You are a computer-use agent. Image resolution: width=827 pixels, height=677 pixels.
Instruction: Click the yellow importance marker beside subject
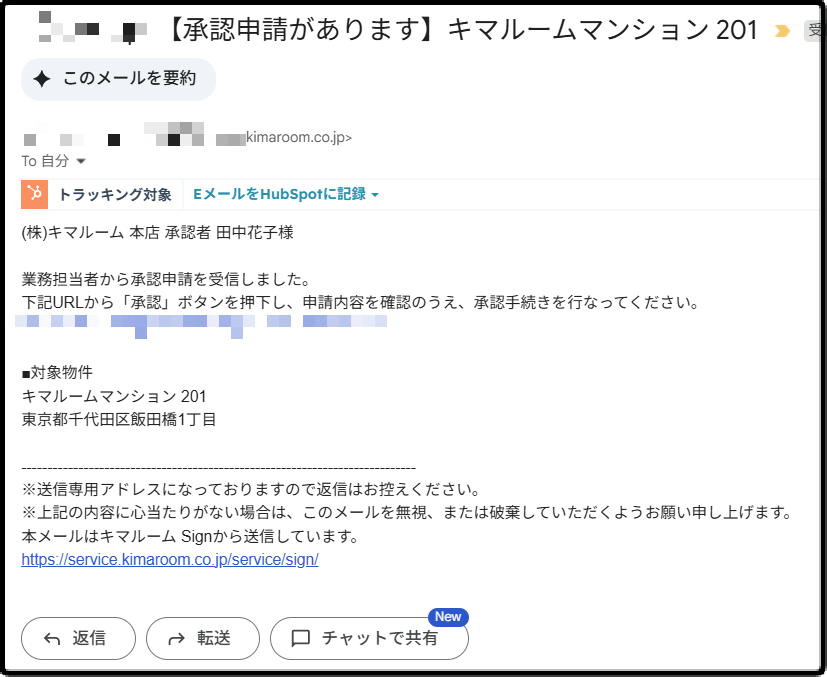tap(782, 31)
